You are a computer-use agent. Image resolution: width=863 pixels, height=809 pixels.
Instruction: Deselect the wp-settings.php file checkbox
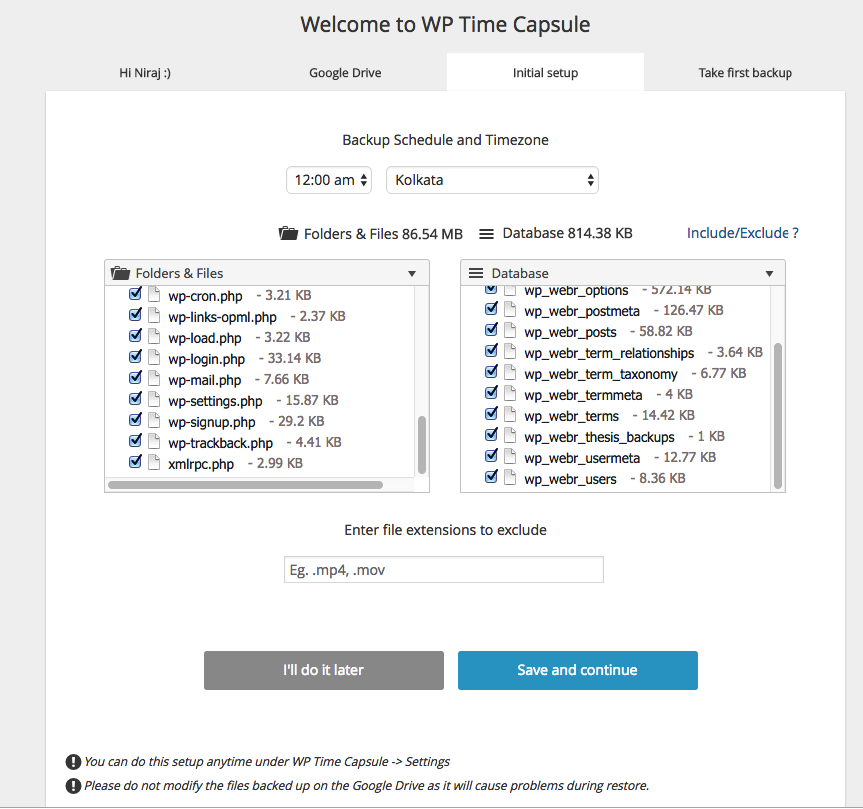pyautogui.click(x=135, y=398)
